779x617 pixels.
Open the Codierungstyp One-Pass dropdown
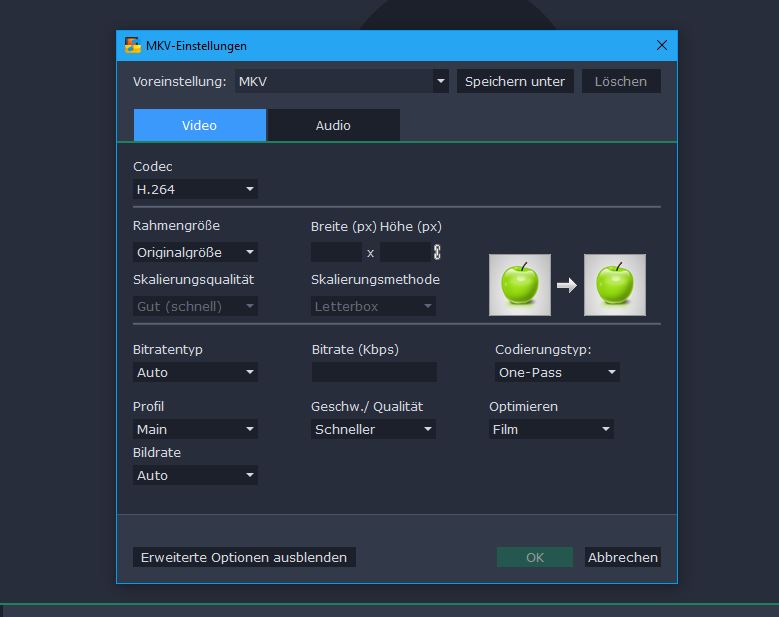557,373
